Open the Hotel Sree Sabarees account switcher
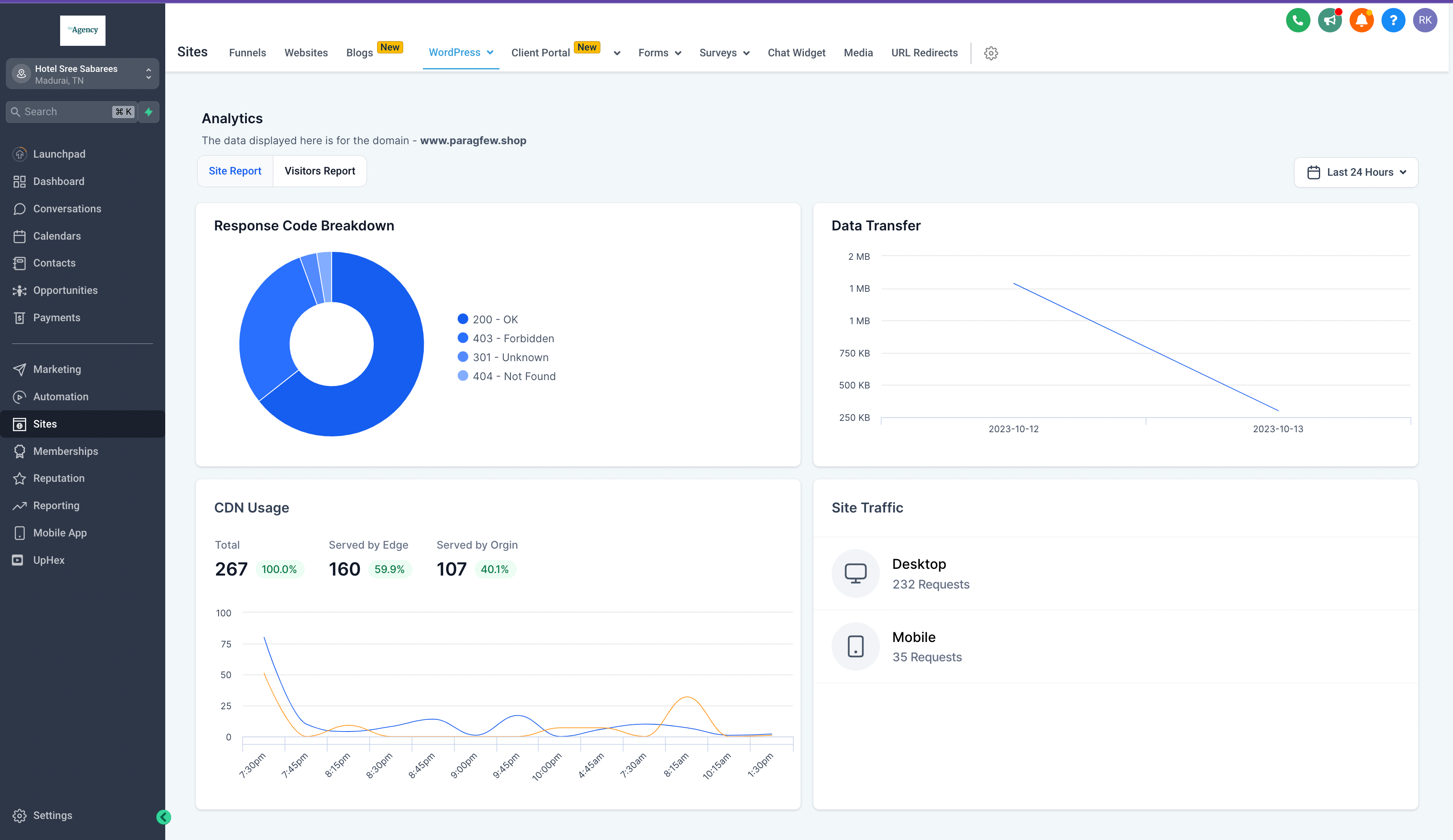Image resolution: width=1453 pixels, height=840 pixels. click(82, 74)
